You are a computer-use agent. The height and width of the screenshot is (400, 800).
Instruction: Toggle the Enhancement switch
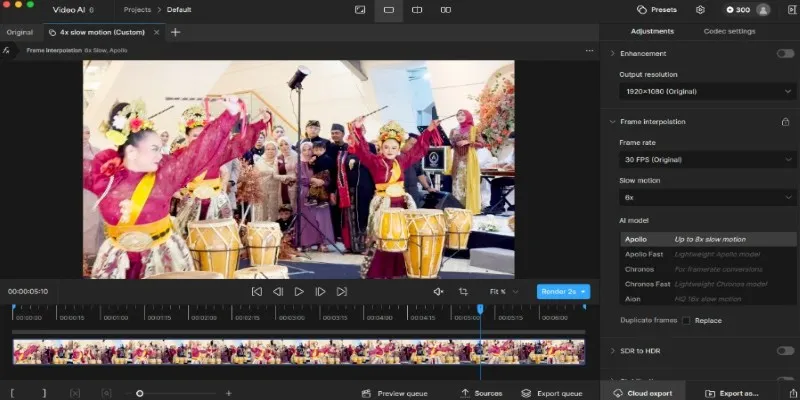785,54
